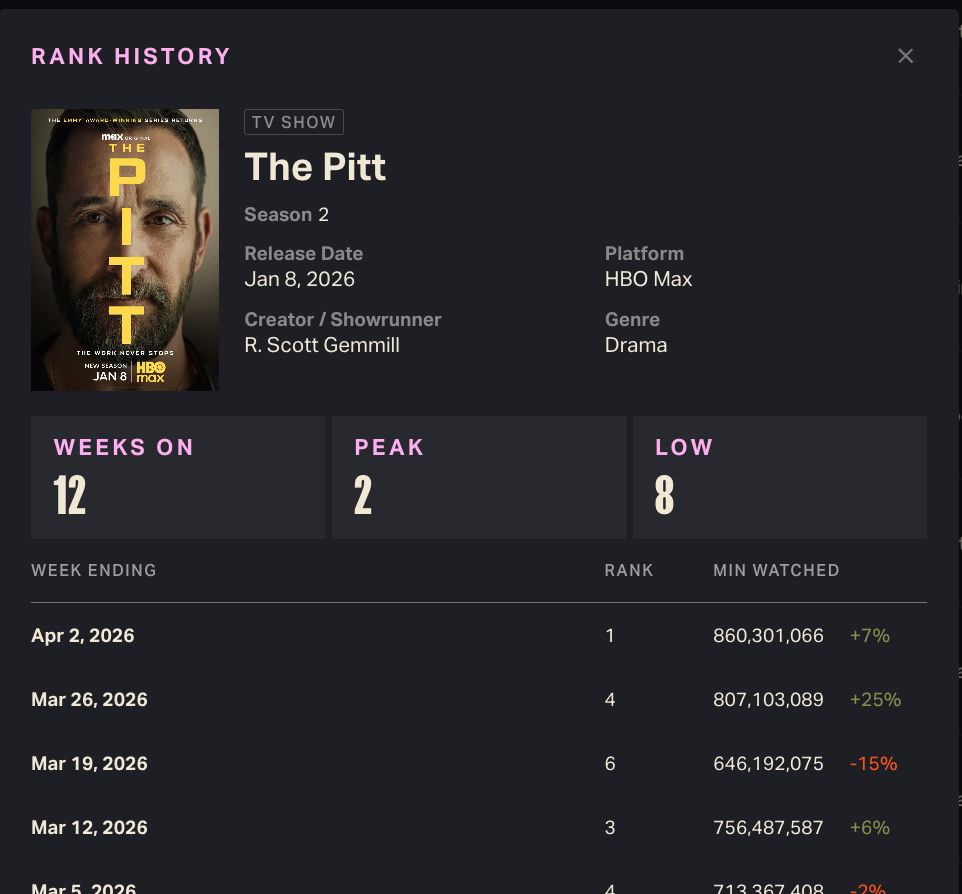Click The Pitt poster thumbnail

pos(125,250)
